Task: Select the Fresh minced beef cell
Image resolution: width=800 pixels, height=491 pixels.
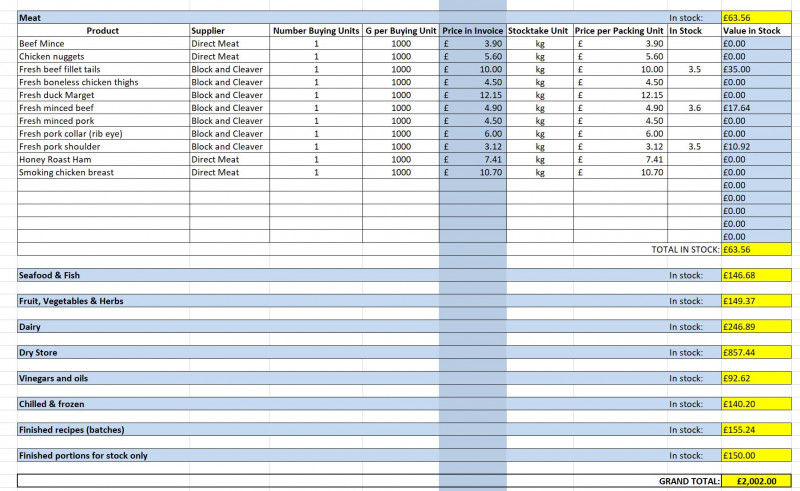Action: pyautogui.click(x=103, y=108)
